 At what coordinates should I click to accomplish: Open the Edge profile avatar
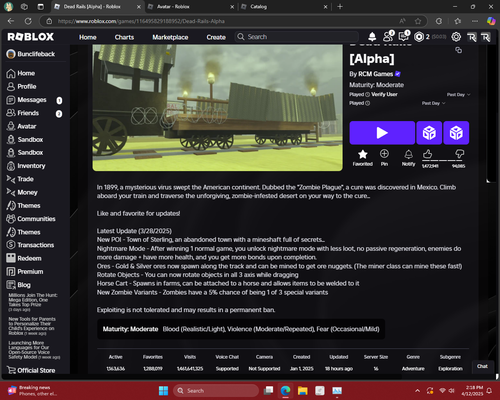[8, 7]
